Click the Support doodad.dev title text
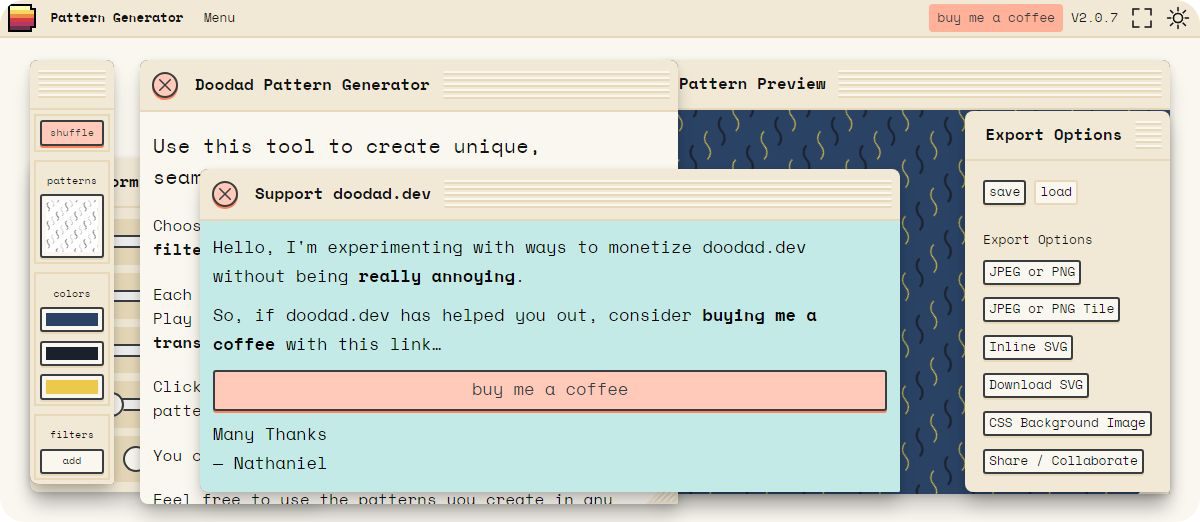 tap(343, 194)
